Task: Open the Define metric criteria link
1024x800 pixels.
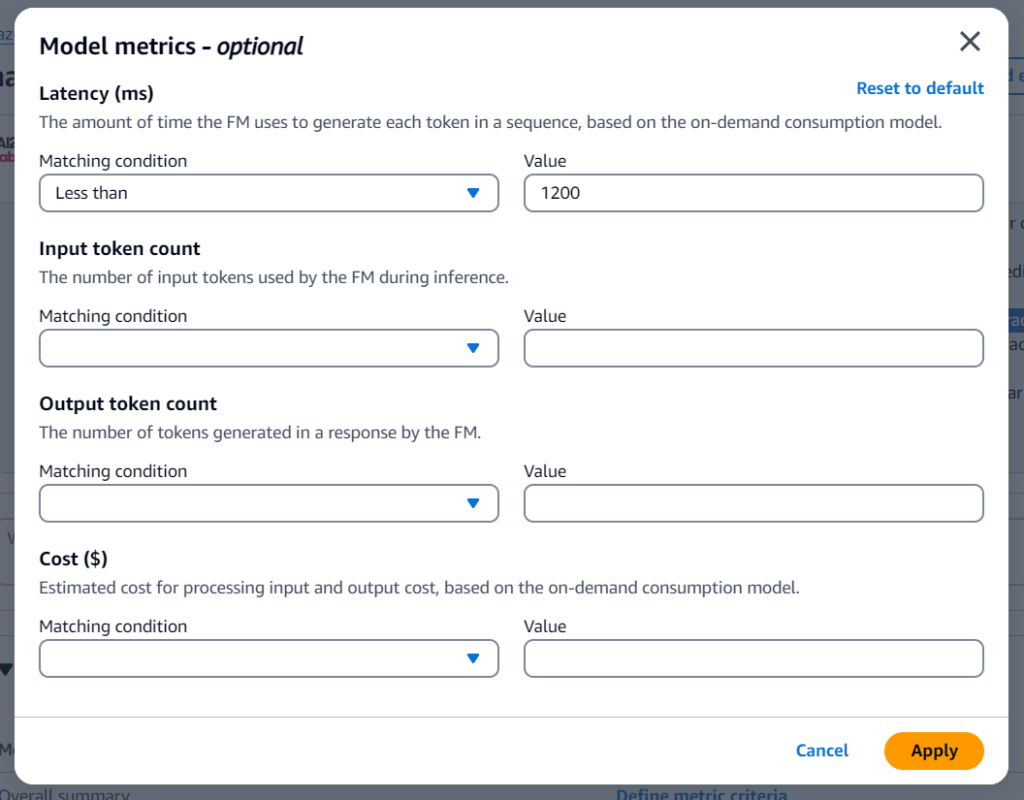Action: pos(702,794)
